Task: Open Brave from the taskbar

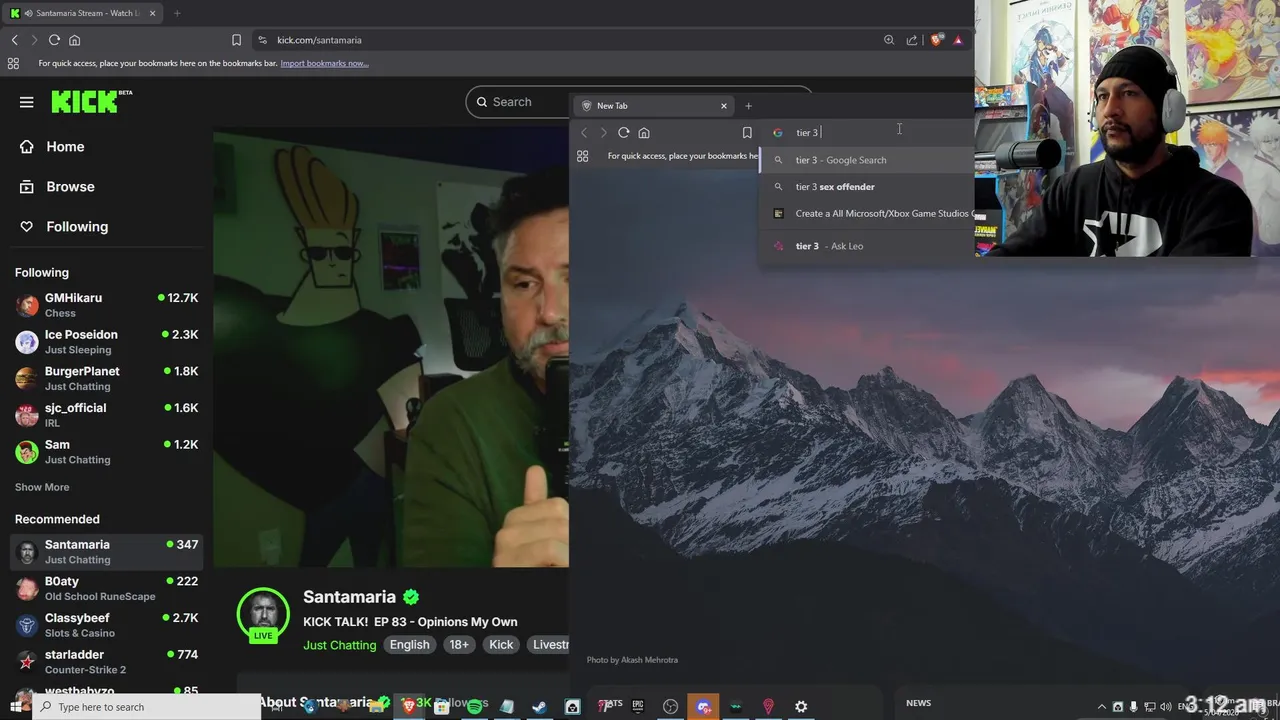Action: (408, 707)
